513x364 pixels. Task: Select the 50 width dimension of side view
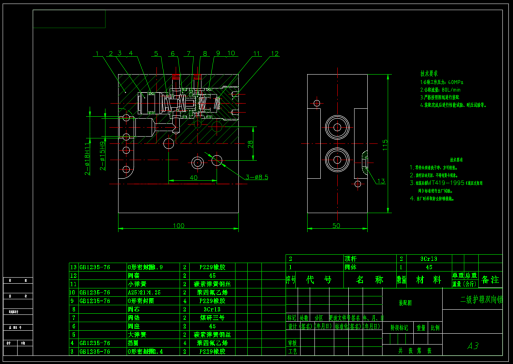[x=336, y=226]
